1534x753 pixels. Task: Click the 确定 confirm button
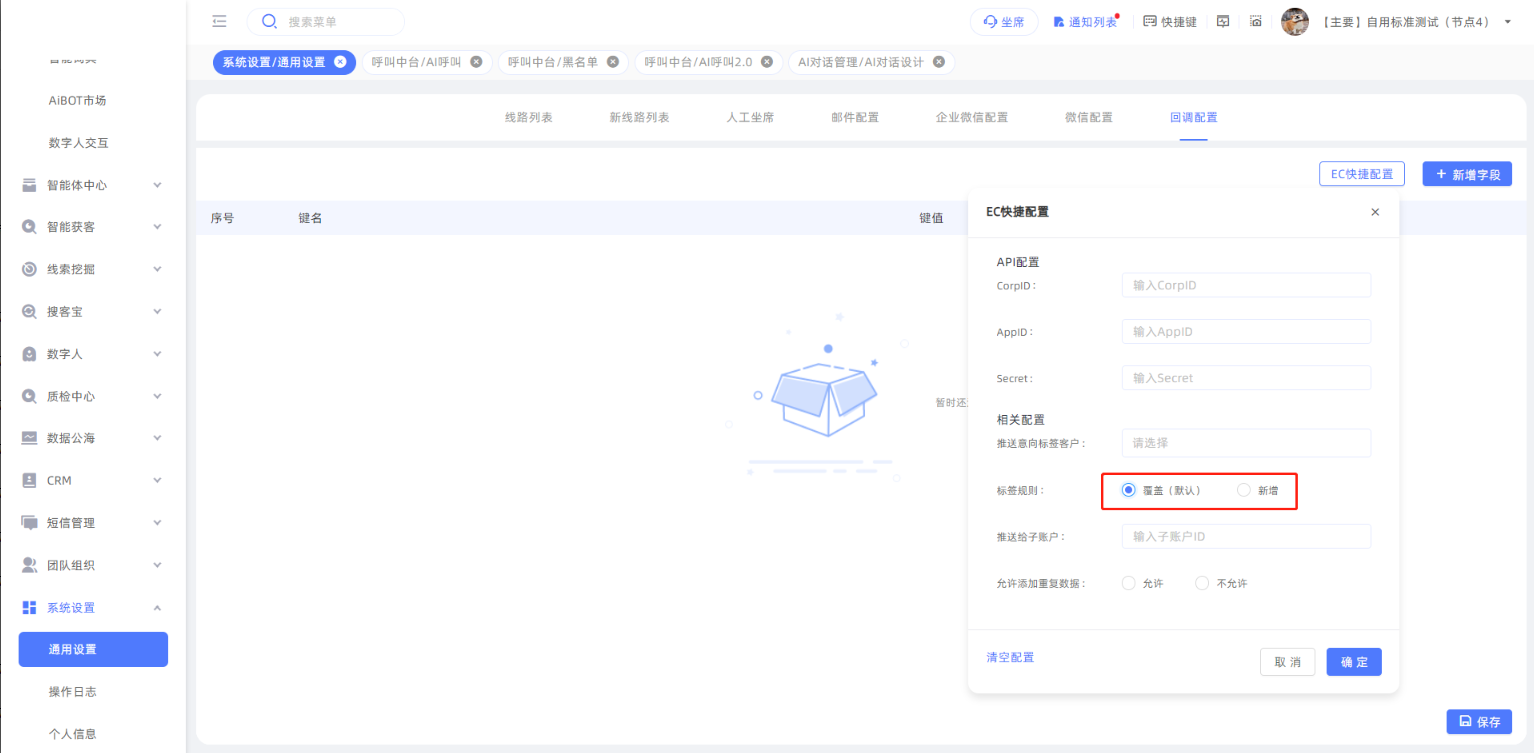[x=1354, y=662]
